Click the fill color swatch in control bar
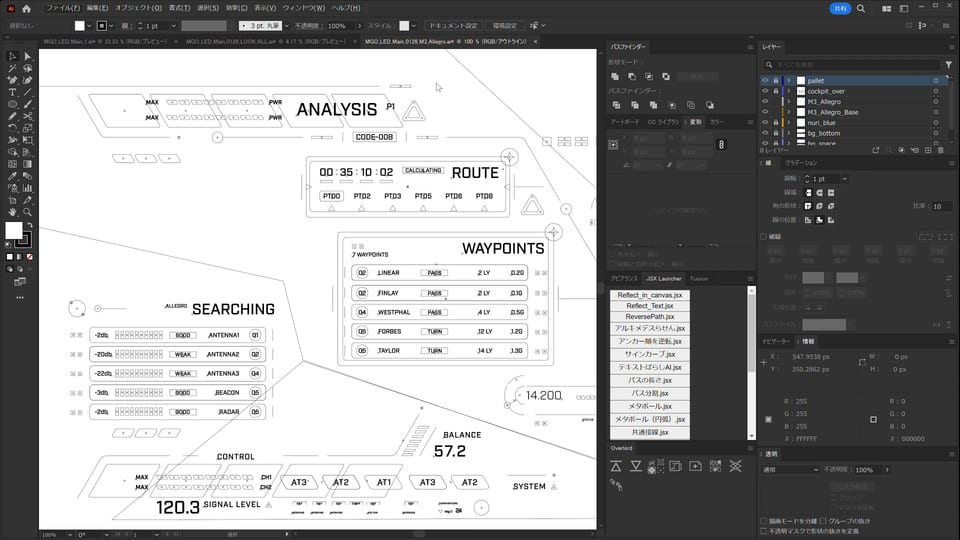 (x=79, y=25)
